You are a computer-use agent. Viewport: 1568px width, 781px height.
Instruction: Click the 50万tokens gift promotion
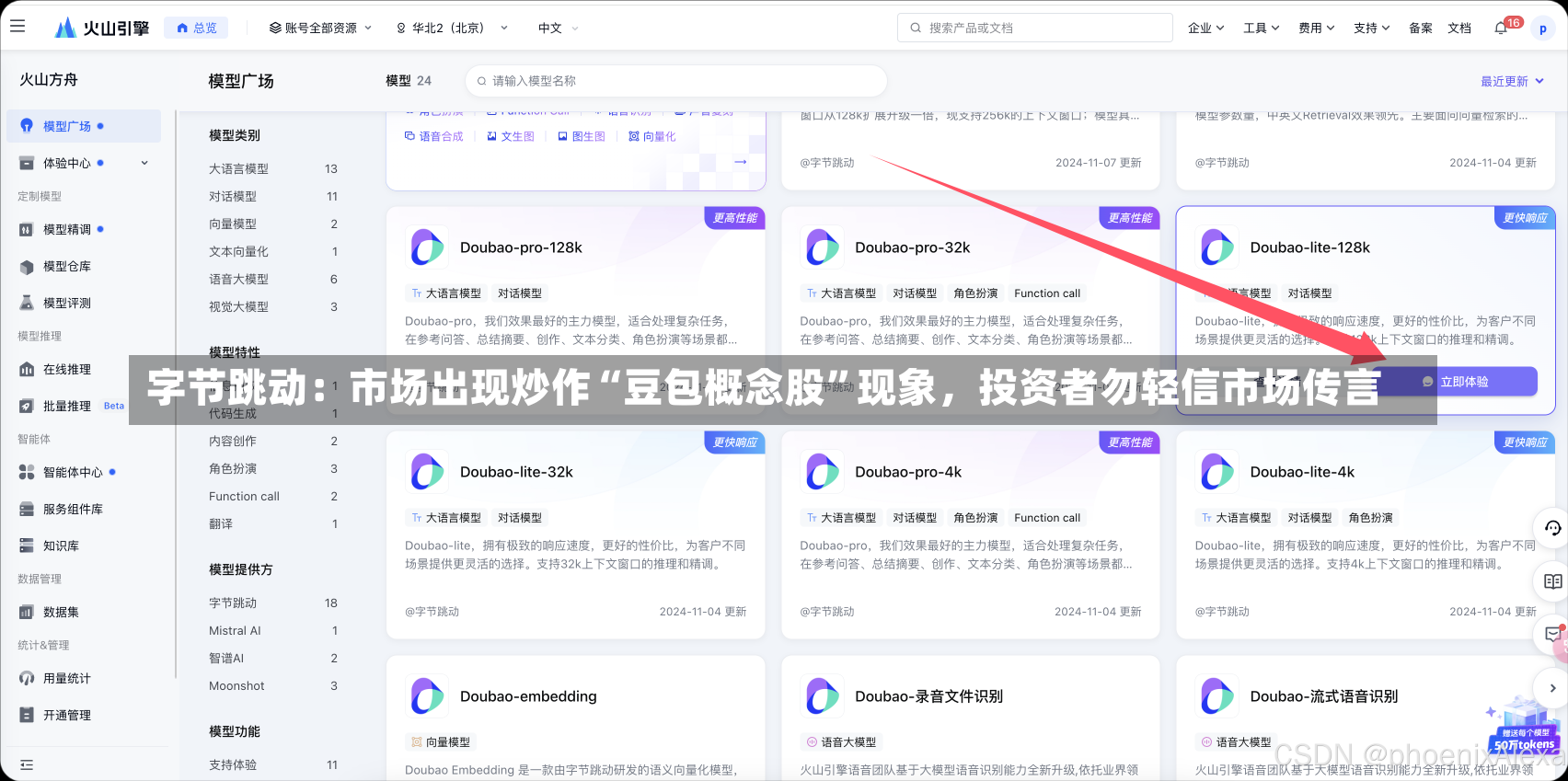click(x=1524, y=727)
